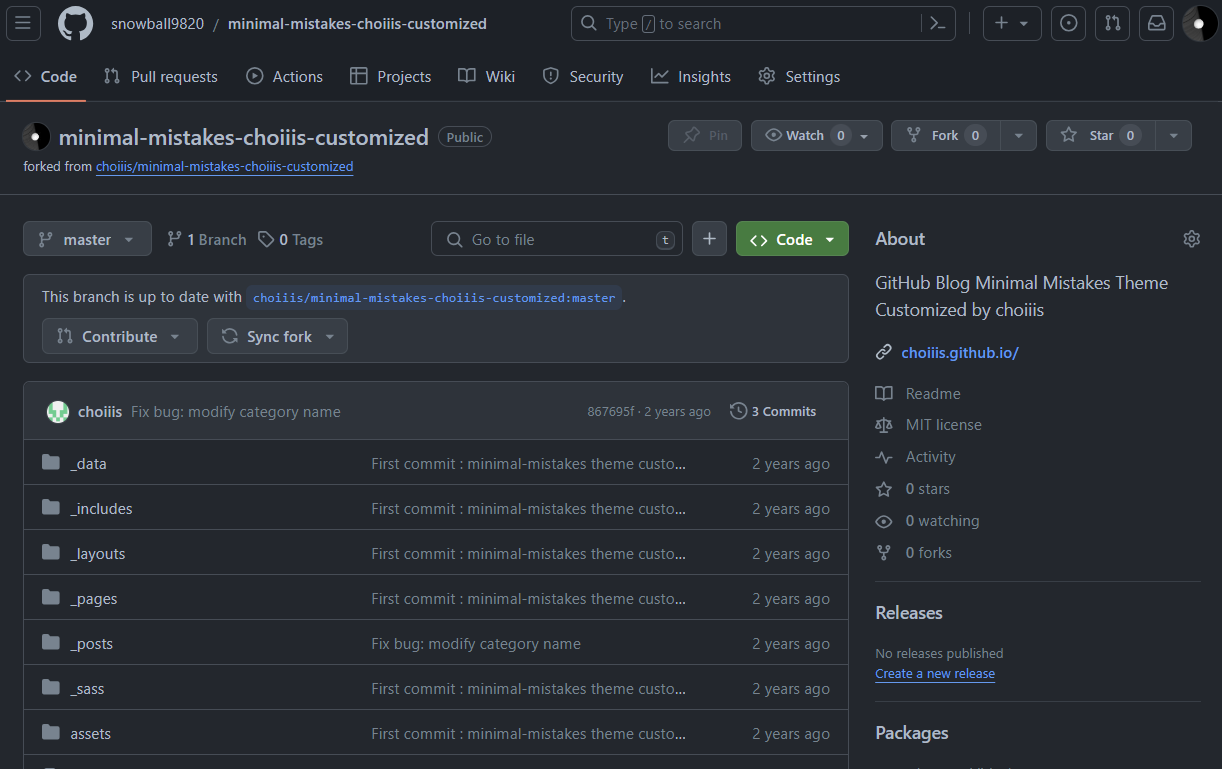View 0 Tags link
This screenshot has height=769, width=1222.
[290, 239]
